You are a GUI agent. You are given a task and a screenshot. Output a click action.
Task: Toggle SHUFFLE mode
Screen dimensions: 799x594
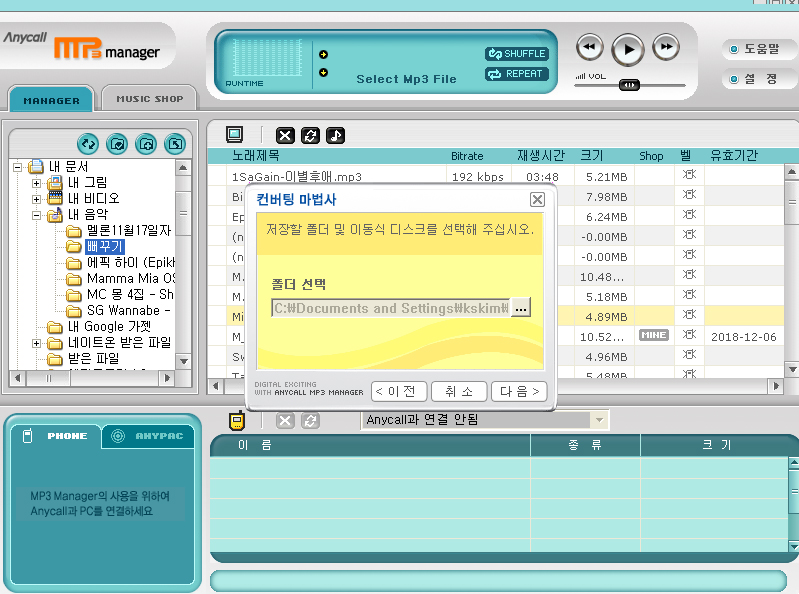coord(517,53)
